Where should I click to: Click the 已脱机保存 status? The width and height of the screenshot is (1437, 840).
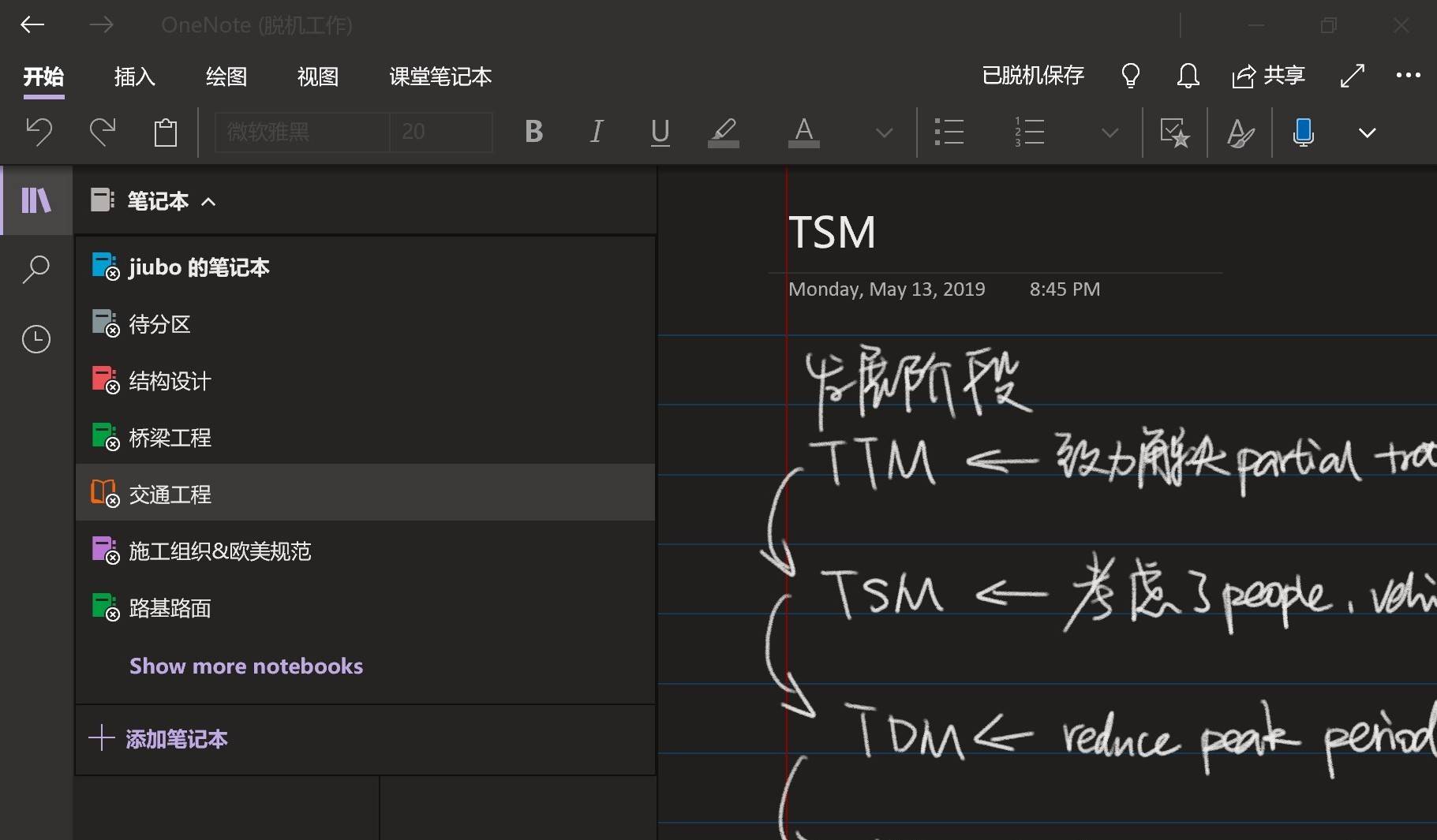1033,76
